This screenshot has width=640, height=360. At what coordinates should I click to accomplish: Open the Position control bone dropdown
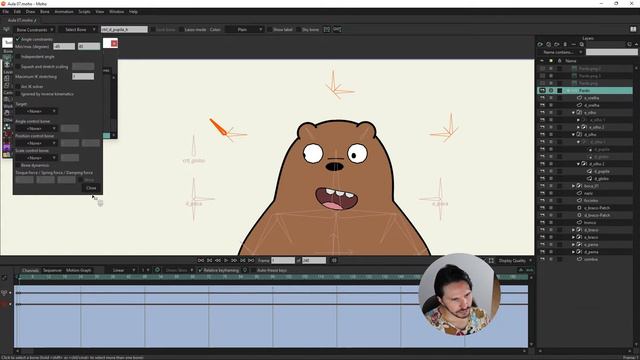tap(36, 143)
